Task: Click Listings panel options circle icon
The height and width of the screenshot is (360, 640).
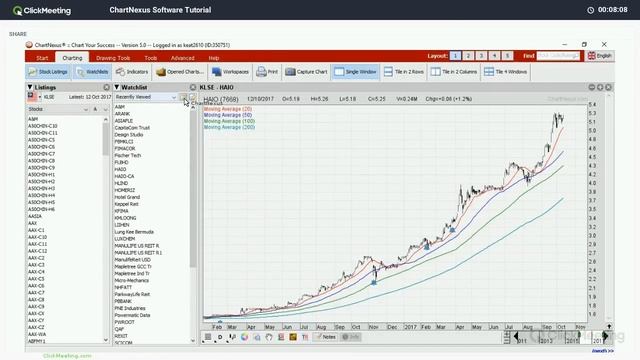Action: pos(107,87)
